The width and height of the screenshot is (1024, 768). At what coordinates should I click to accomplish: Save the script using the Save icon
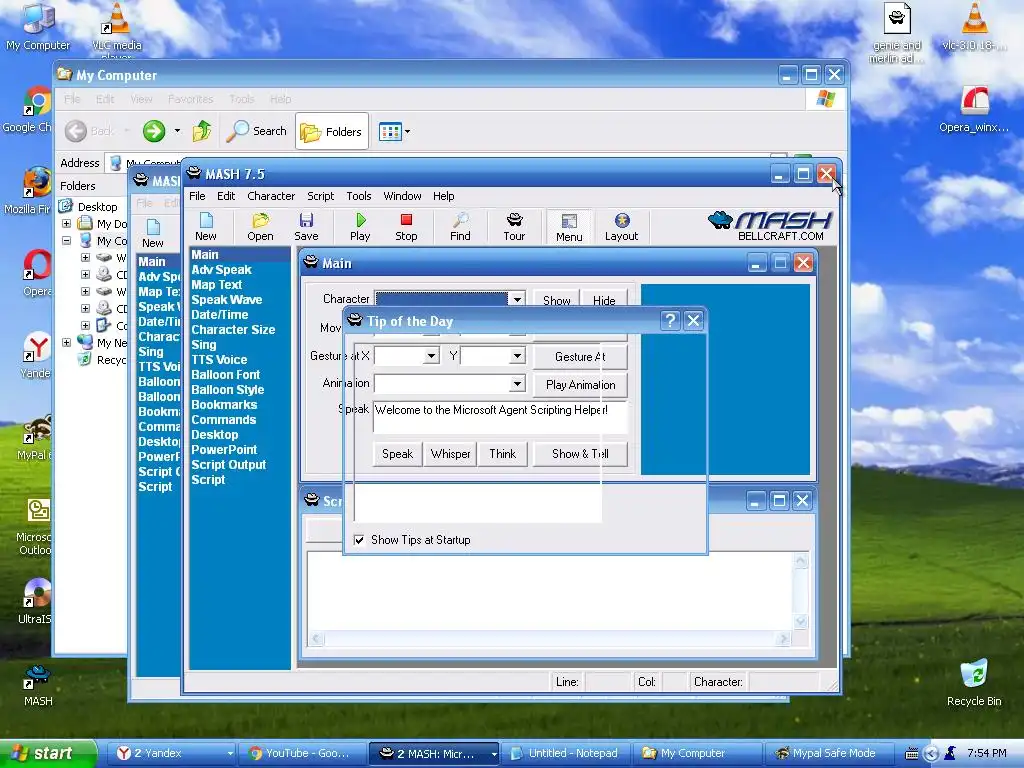click(x=306, y=227)
